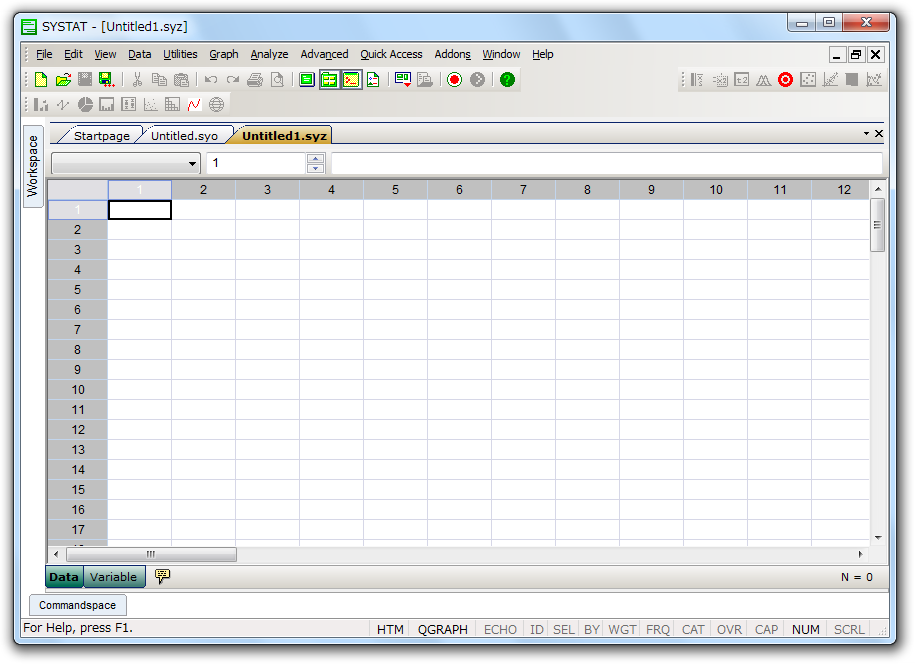915x664 pixels.
Task: Open the Data menu
Action: (139, 54)
